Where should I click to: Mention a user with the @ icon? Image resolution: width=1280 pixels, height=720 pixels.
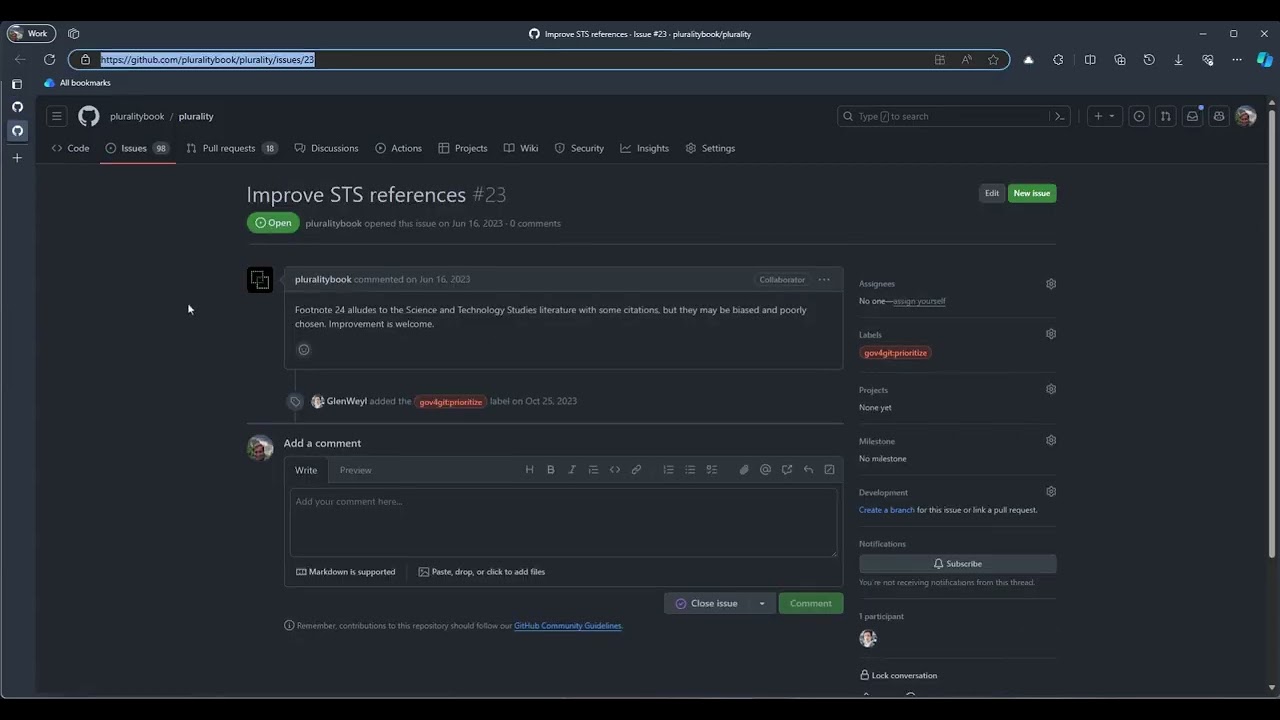point(765,470)
